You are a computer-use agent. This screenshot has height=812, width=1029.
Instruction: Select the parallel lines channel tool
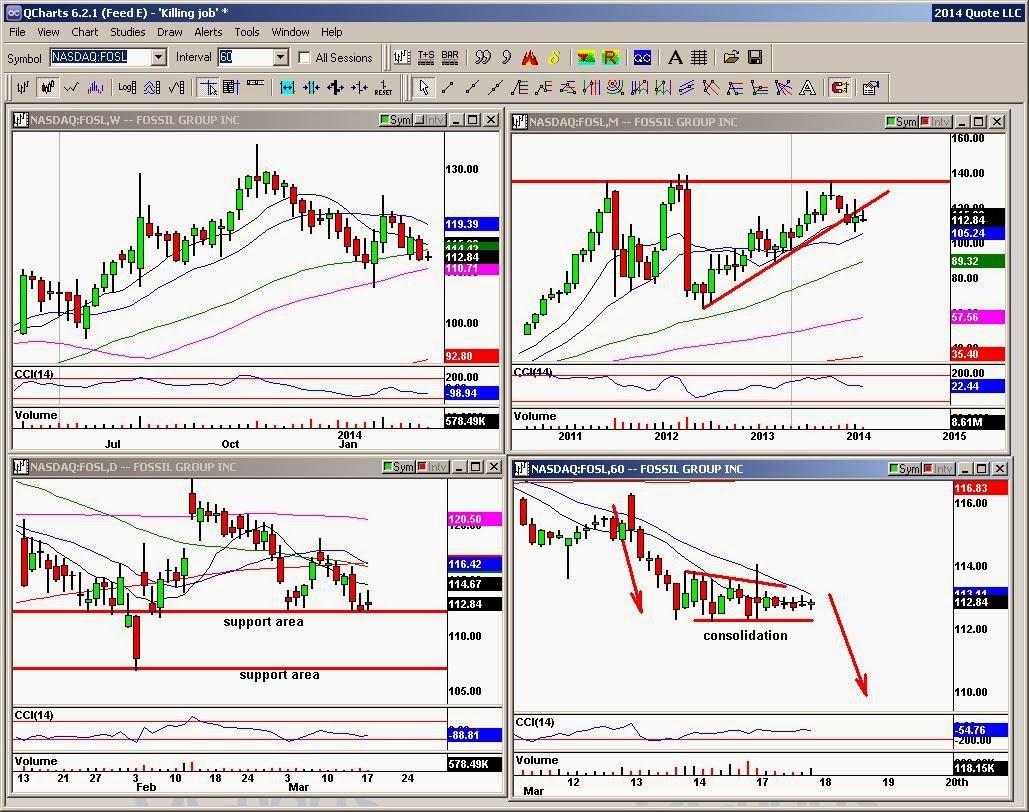[687, 87]
